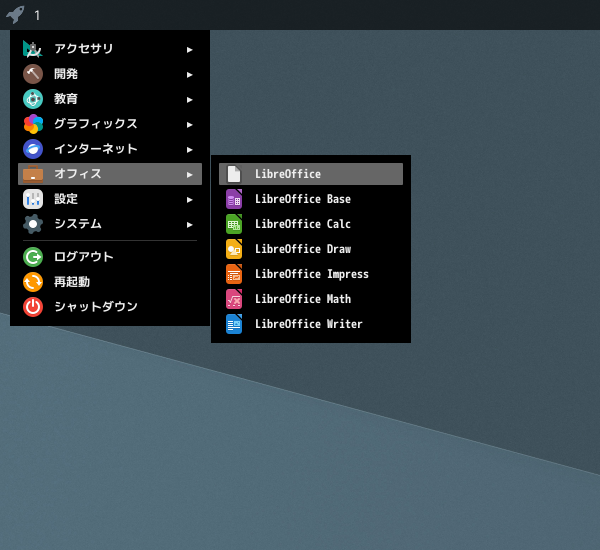Expand the 教育 submenu arrow
Image resolution: width=600 pixels, height=550 pixels.
point(189,100)
